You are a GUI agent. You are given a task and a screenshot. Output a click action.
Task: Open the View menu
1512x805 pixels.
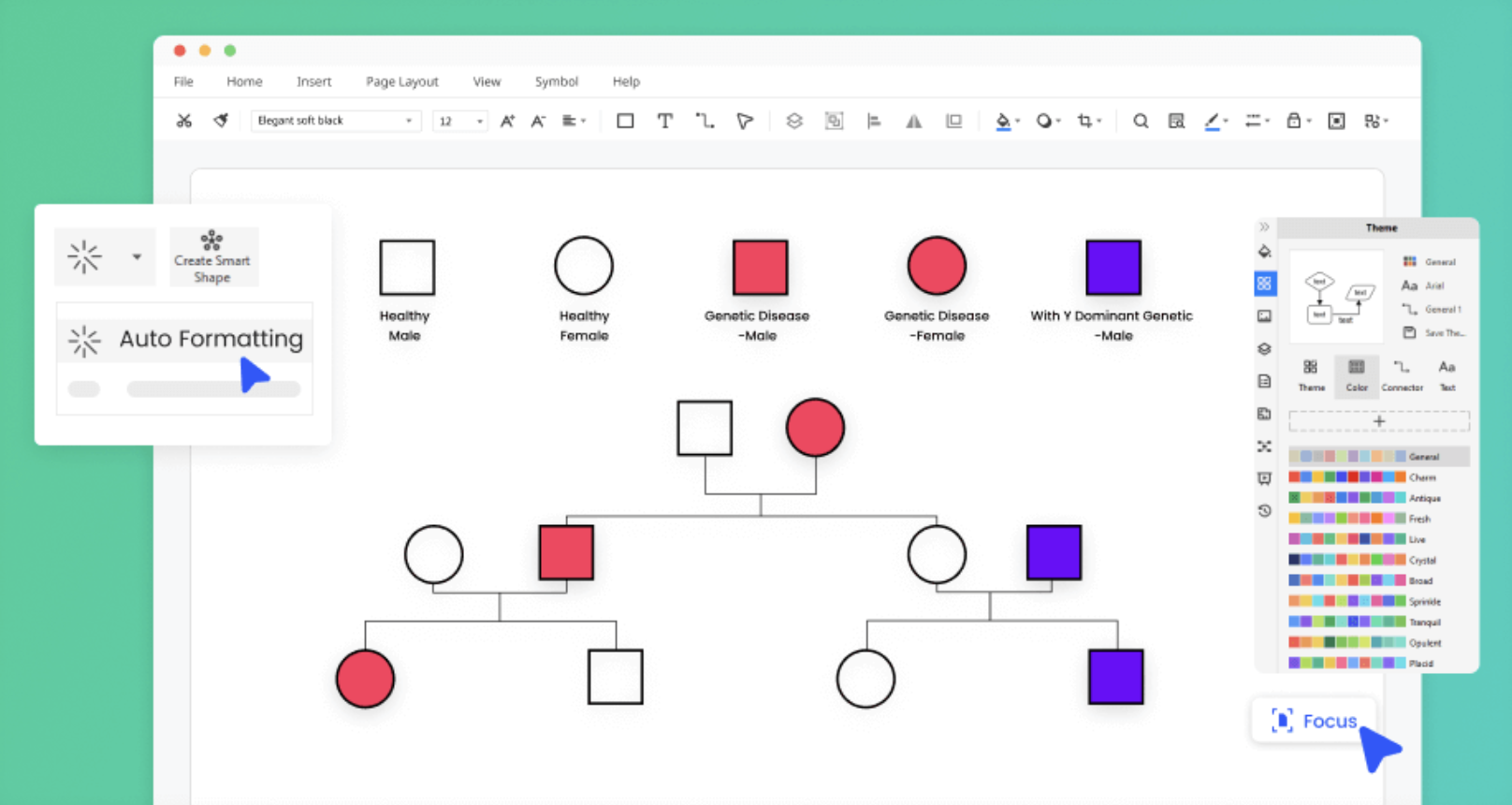[x=487, y=81]
